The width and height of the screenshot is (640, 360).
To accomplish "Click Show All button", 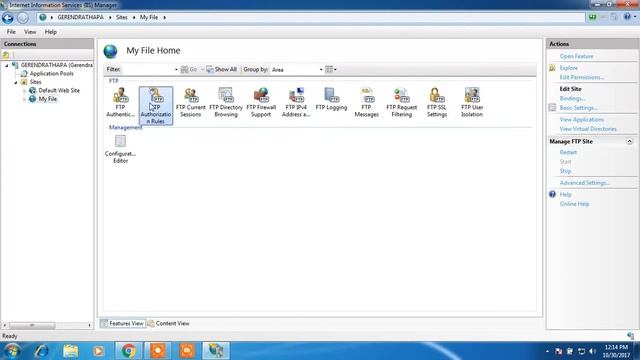I will coord(222,69).
